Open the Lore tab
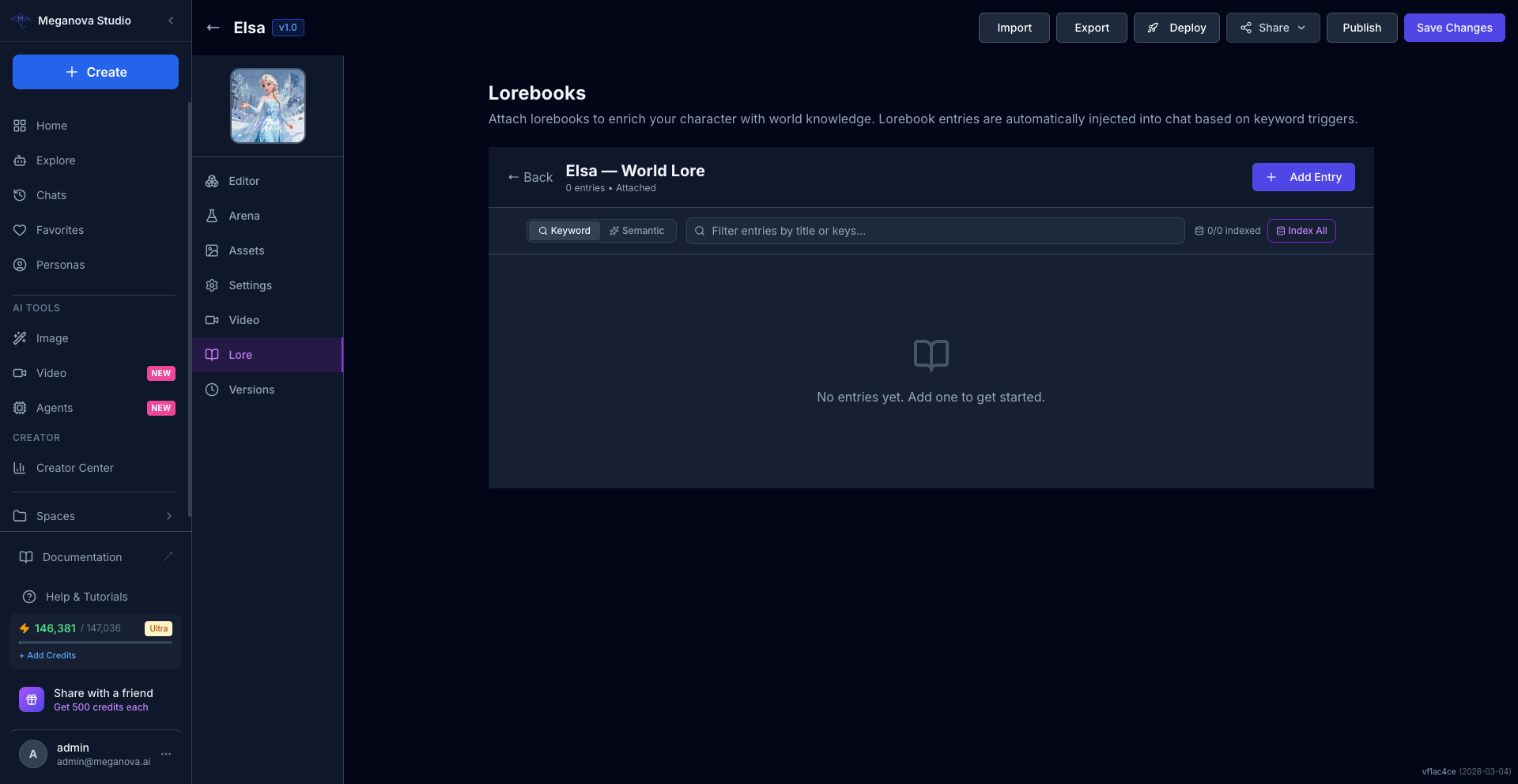 240,355
